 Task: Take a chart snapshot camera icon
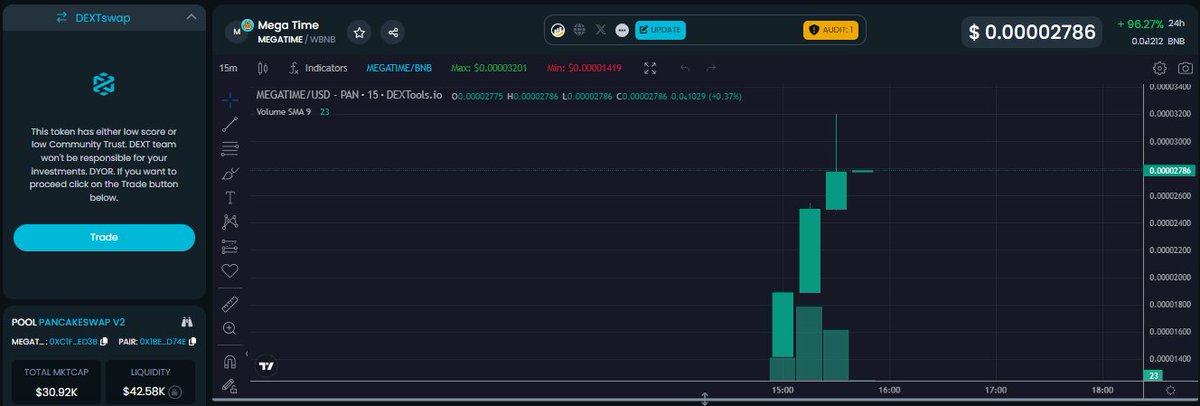[x=1185, y=68]
